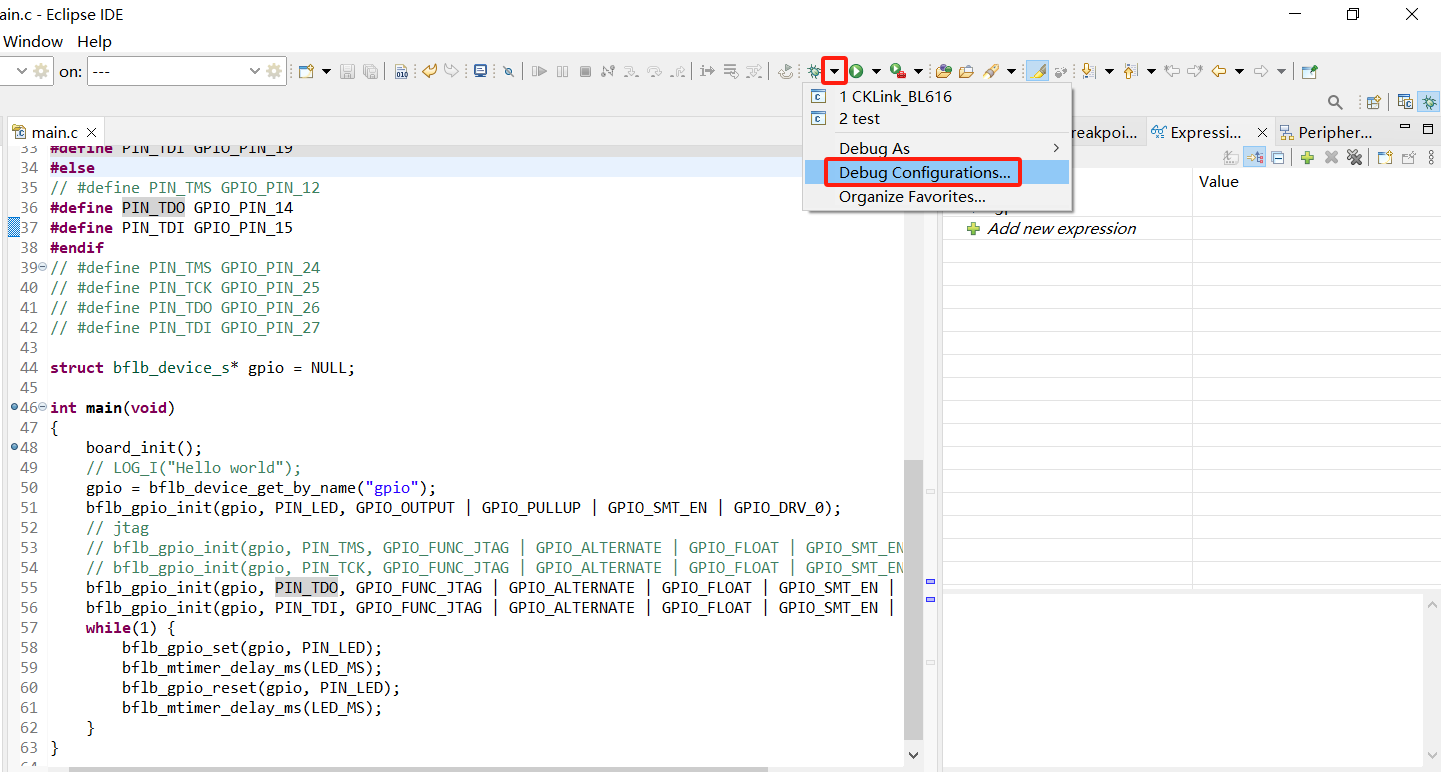Click Collapse All in Expressions view
Screen dimensions: 1441x772
point(1277,157)
